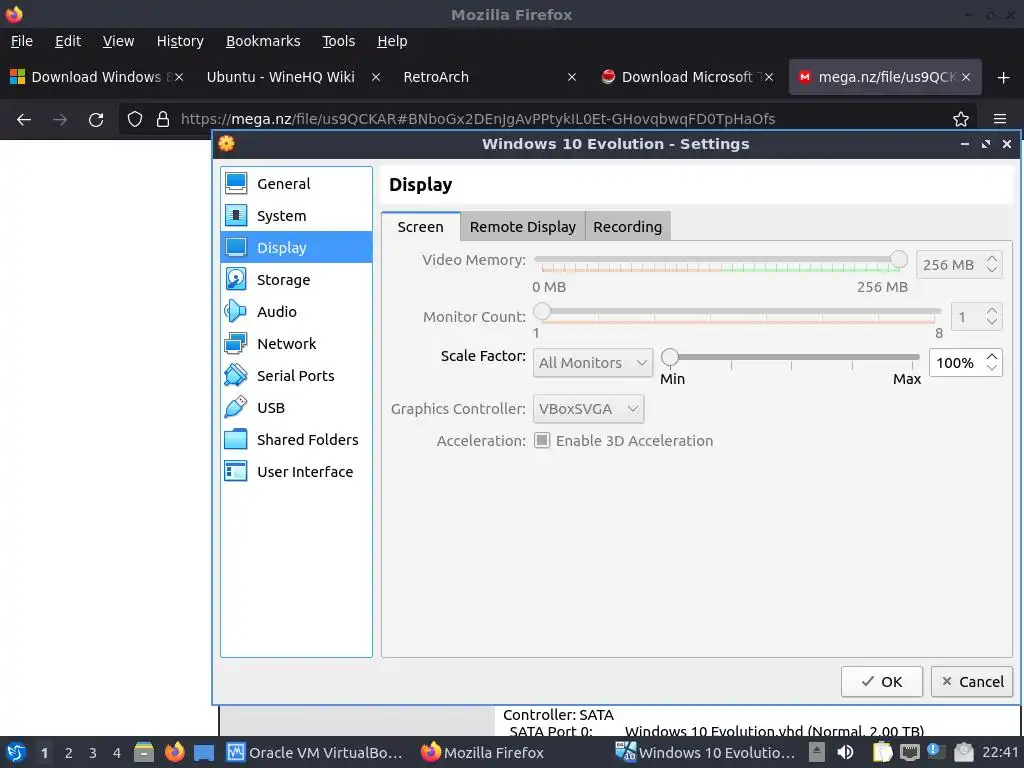The width and height of the screenshot is (1024, 768).
Task: Open Firefox Help menu
Action: [x=392, y=41]
